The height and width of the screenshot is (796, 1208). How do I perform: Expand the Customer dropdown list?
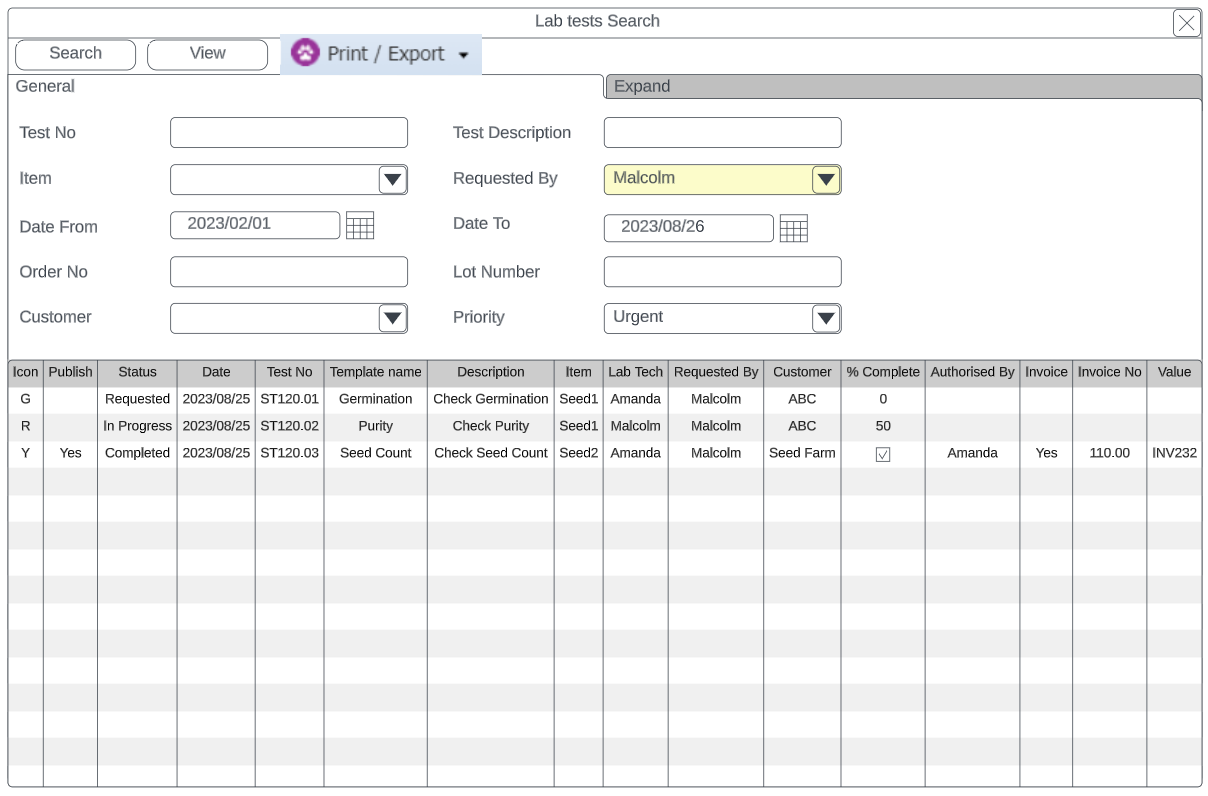point(393,318)
